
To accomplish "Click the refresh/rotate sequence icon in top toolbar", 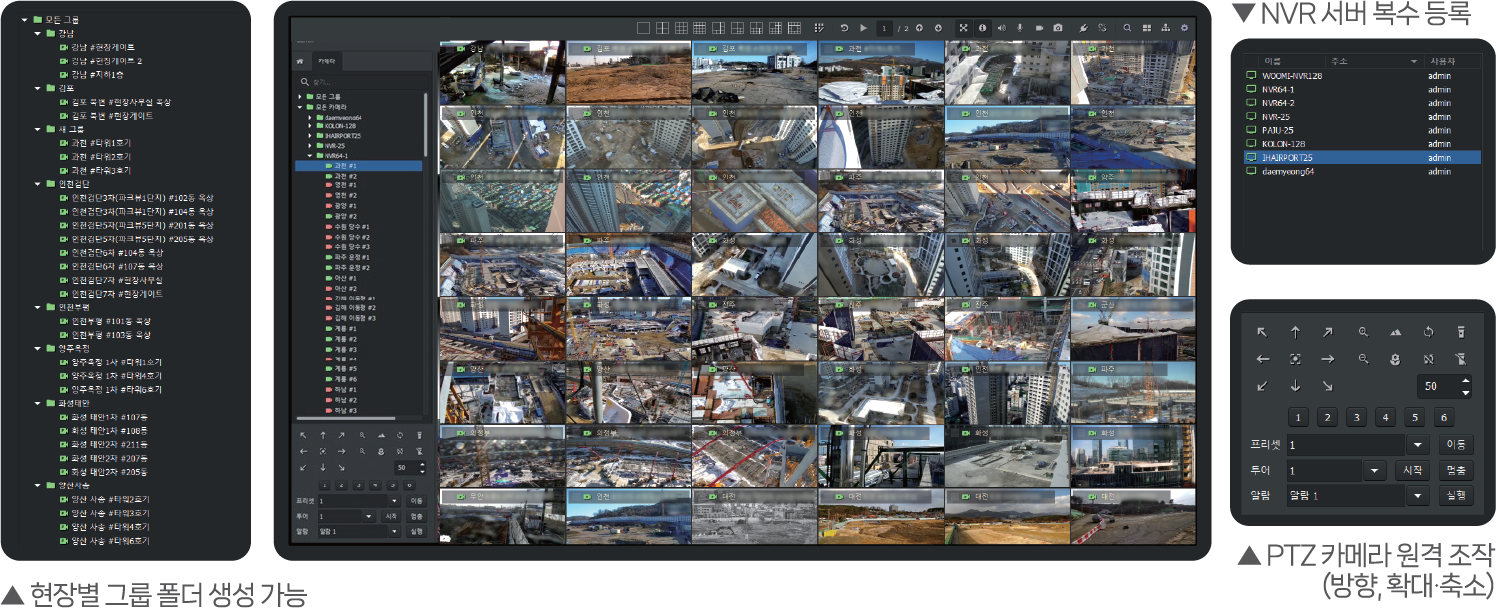I will (x=844, y=28).
